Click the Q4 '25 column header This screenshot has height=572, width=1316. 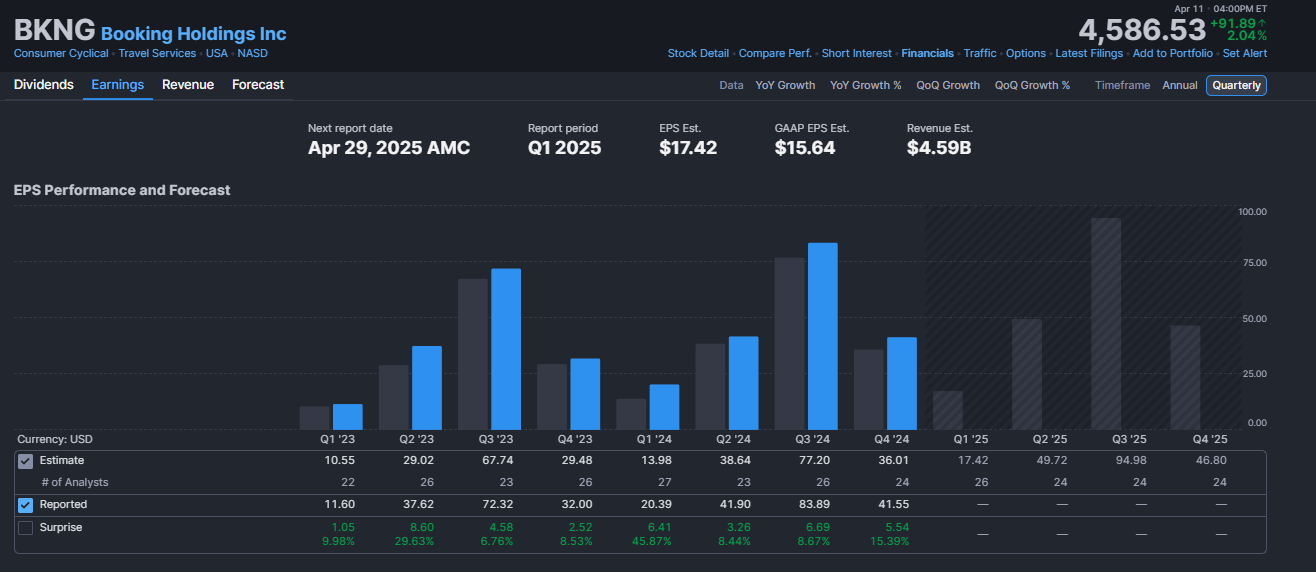click(x=1210, y=439)
